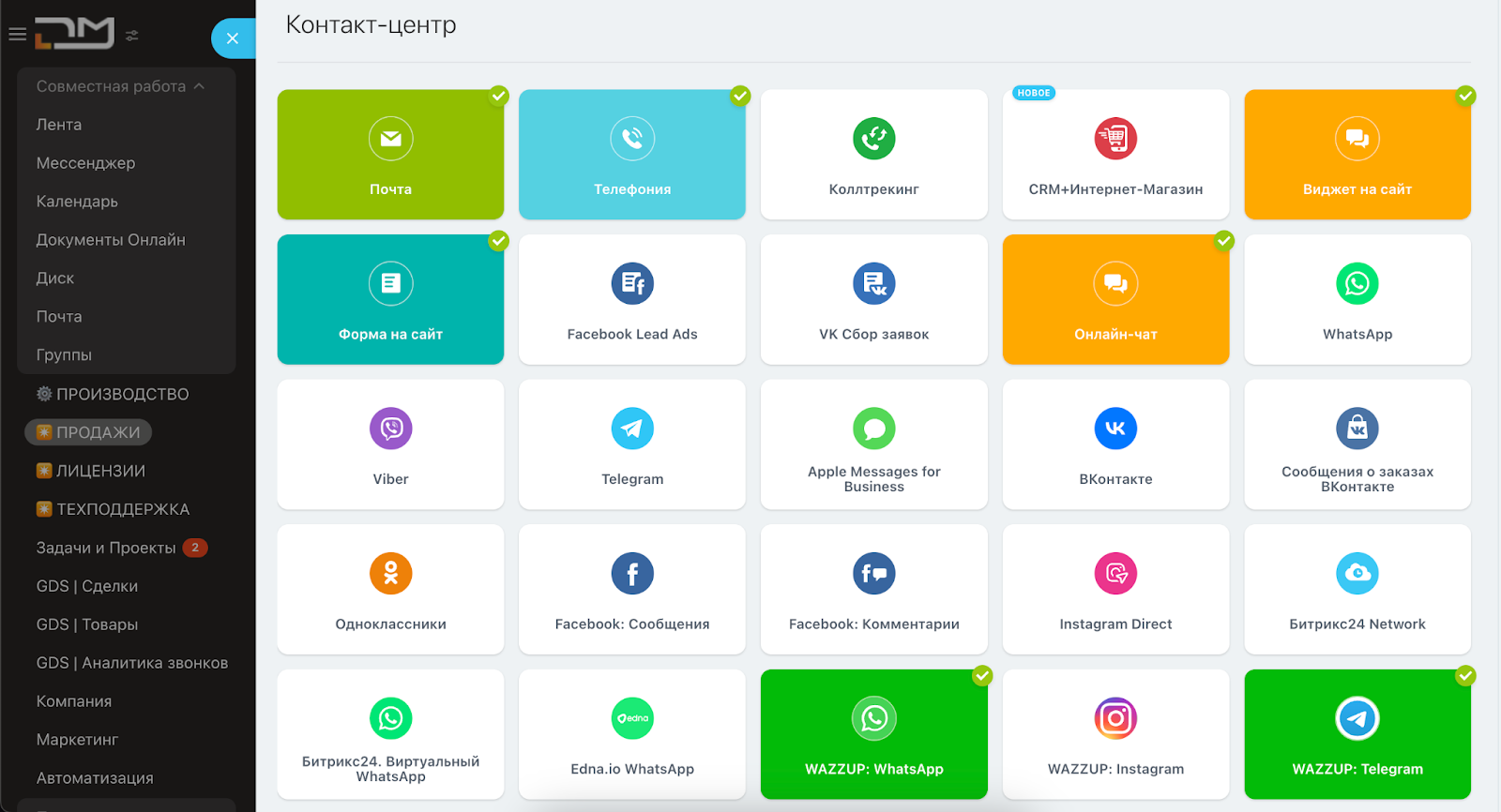The image size is (1501, 812).
Task: Click the Одноклассники channel icon
Action: click(390, 573)
